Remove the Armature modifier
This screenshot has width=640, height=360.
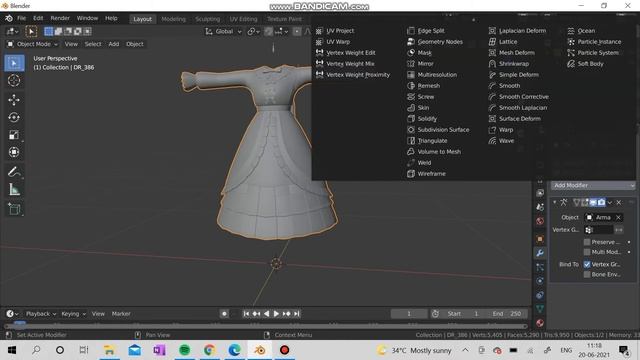(x=619, y=202)
